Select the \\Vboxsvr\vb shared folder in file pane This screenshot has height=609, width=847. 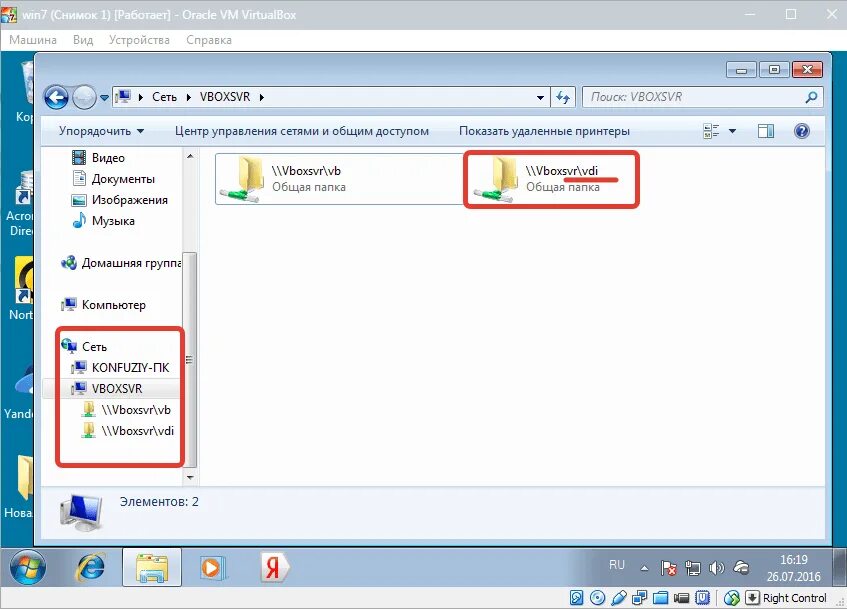pos(339,179)
